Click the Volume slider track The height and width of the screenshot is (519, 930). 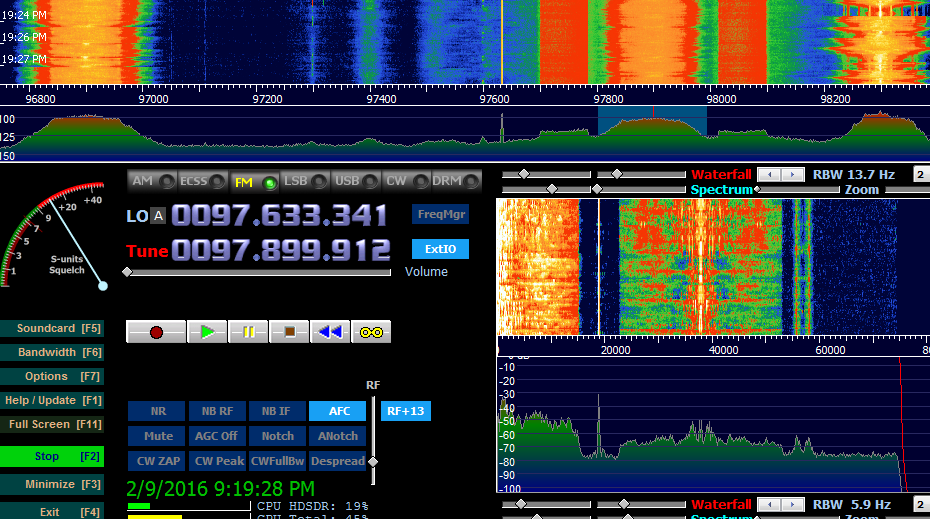260,272
